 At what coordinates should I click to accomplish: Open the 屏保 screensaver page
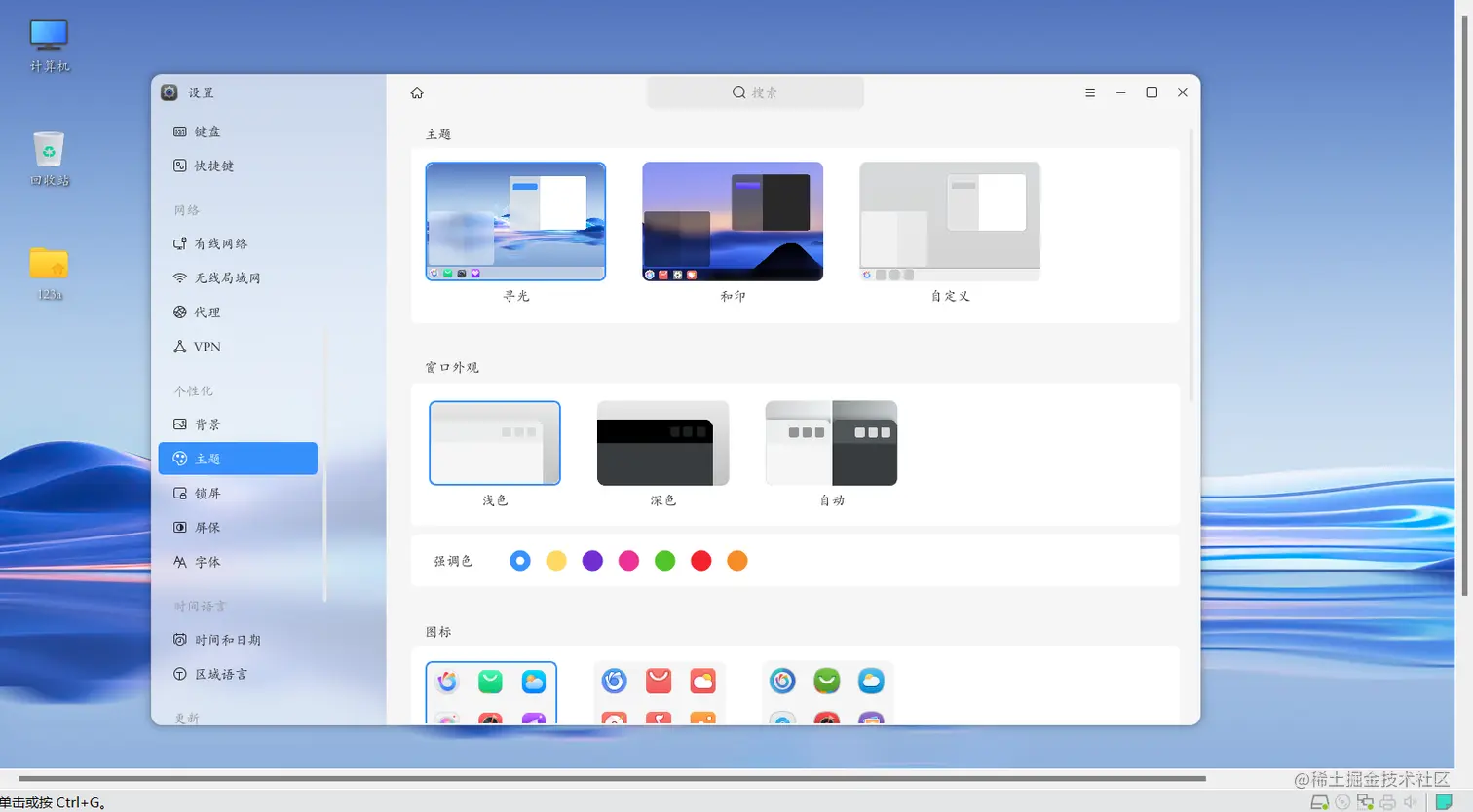238,528
